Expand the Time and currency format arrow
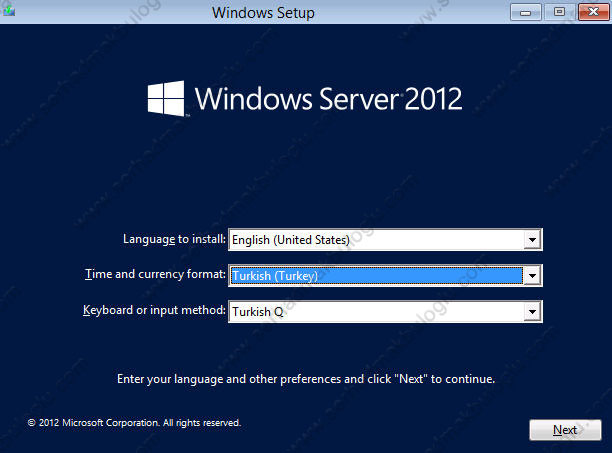Viewport: 612px width, 453px height. click(532, 276)
